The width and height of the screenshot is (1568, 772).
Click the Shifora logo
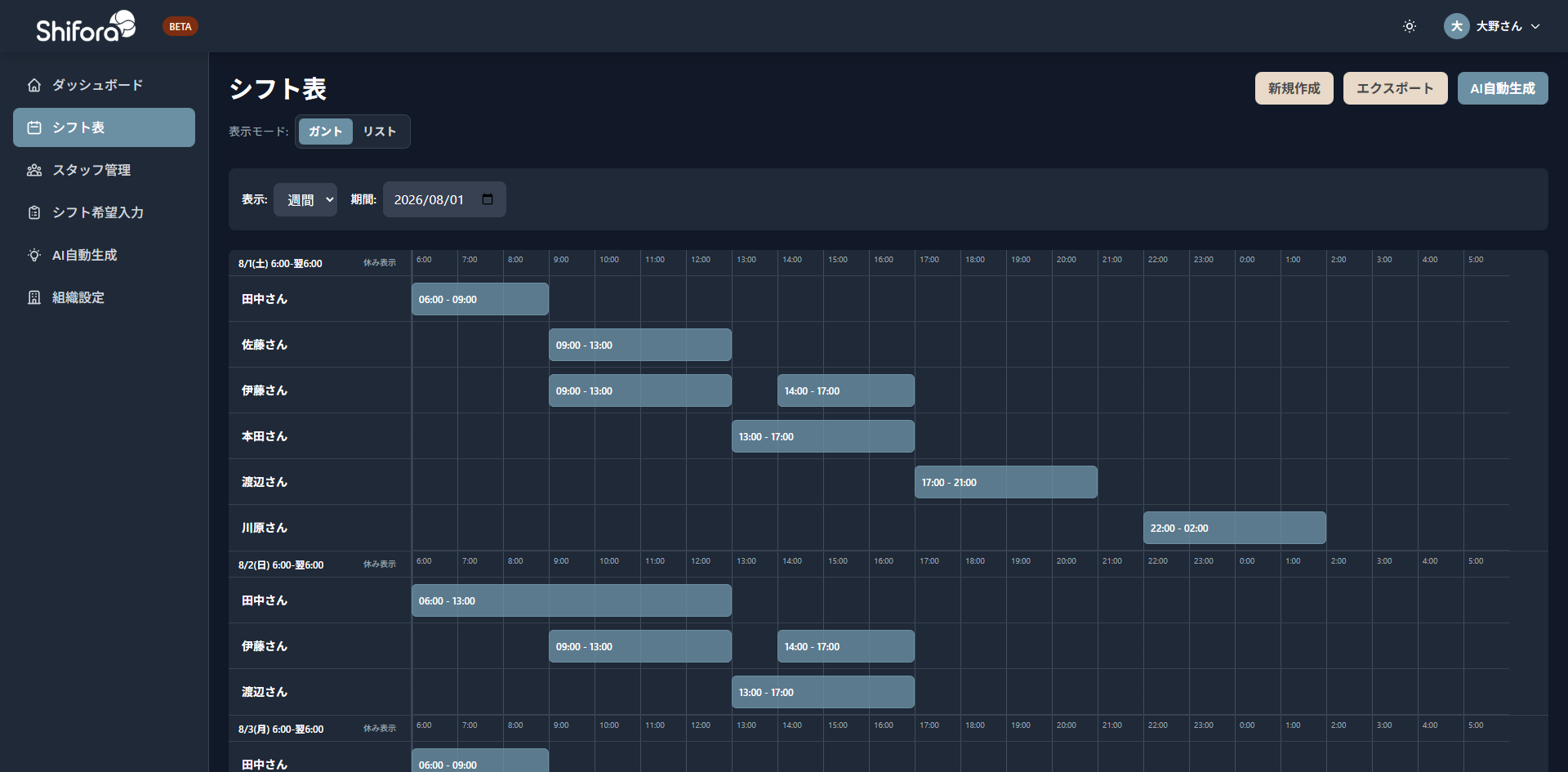[x=86, y=27]
